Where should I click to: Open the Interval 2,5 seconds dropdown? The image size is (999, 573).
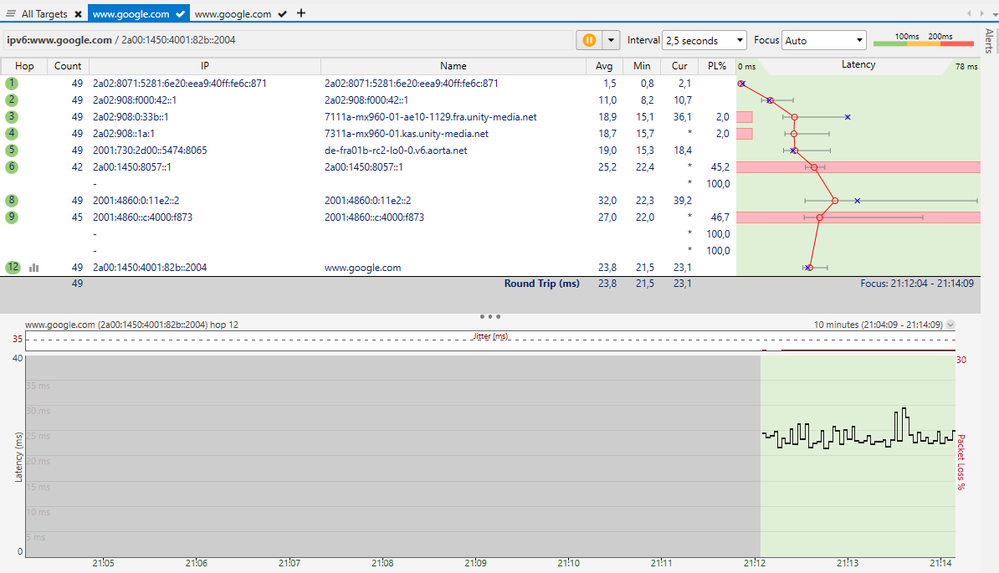tap(704, 40)
